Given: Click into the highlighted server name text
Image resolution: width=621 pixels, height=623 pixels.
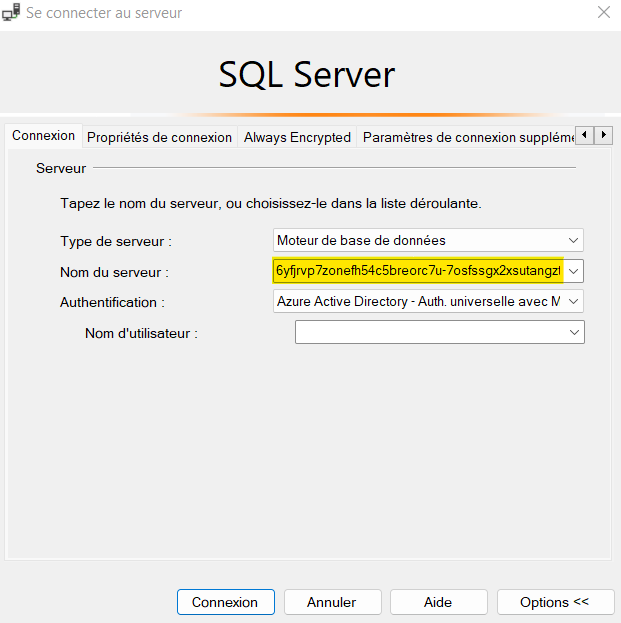Looking at the screenshot, I should pyautogui.click(x=418, y=271).
